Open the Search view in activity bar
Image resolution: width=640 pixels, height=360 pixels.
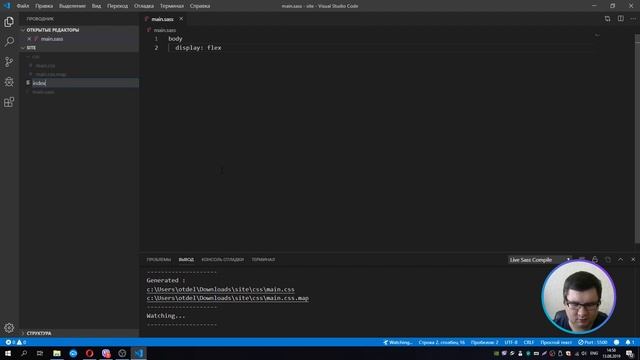9,42
